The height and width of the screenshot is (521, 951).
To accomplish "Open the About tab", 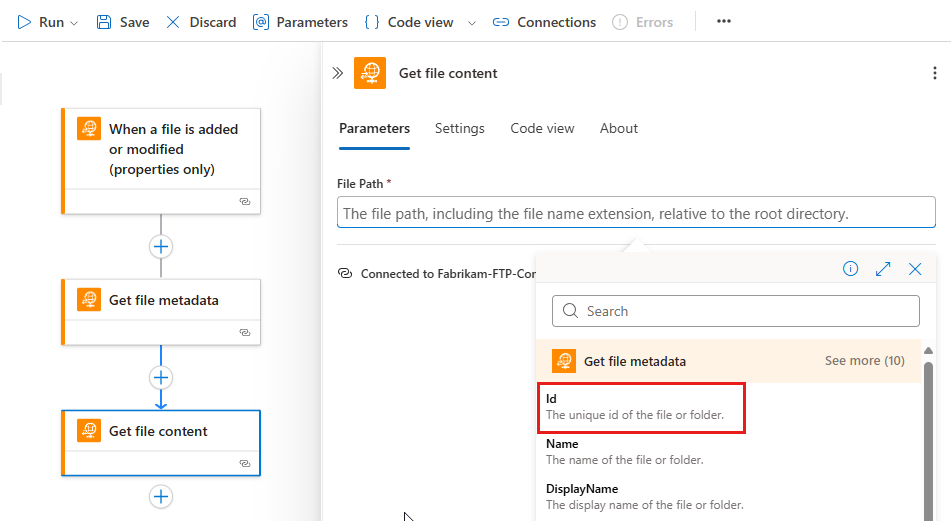I will coord(619,128).
